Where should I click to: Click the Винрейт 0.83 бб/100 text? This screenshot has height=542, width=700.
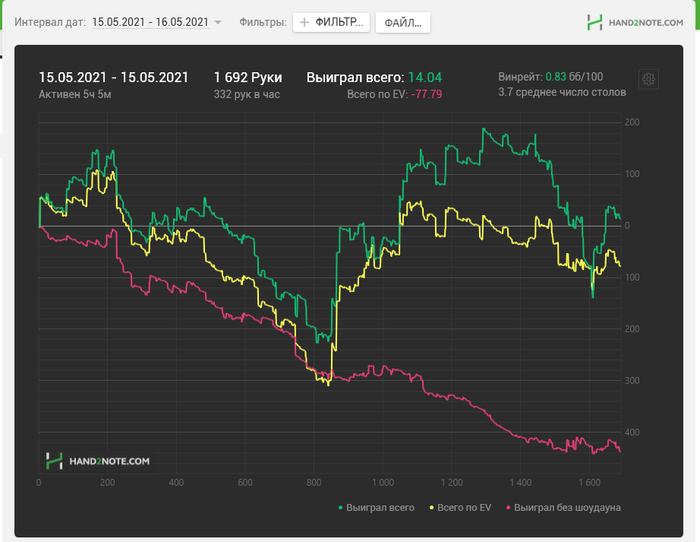tap(550, 77)
